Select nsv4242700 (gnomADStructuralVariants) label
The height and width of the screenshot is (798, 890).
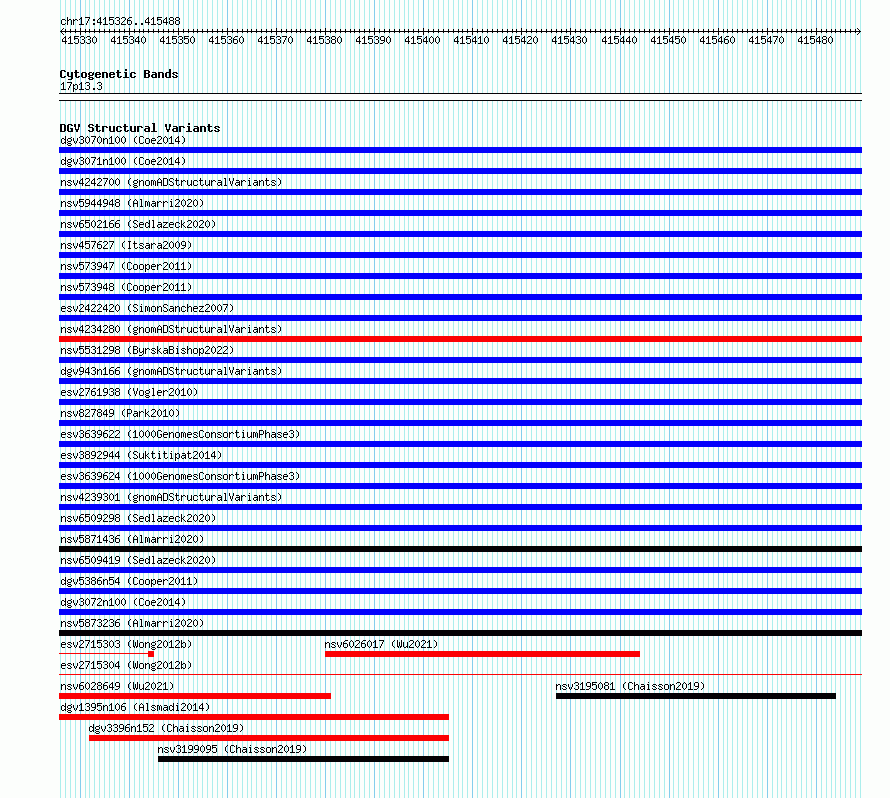click(x=171, y=182)
